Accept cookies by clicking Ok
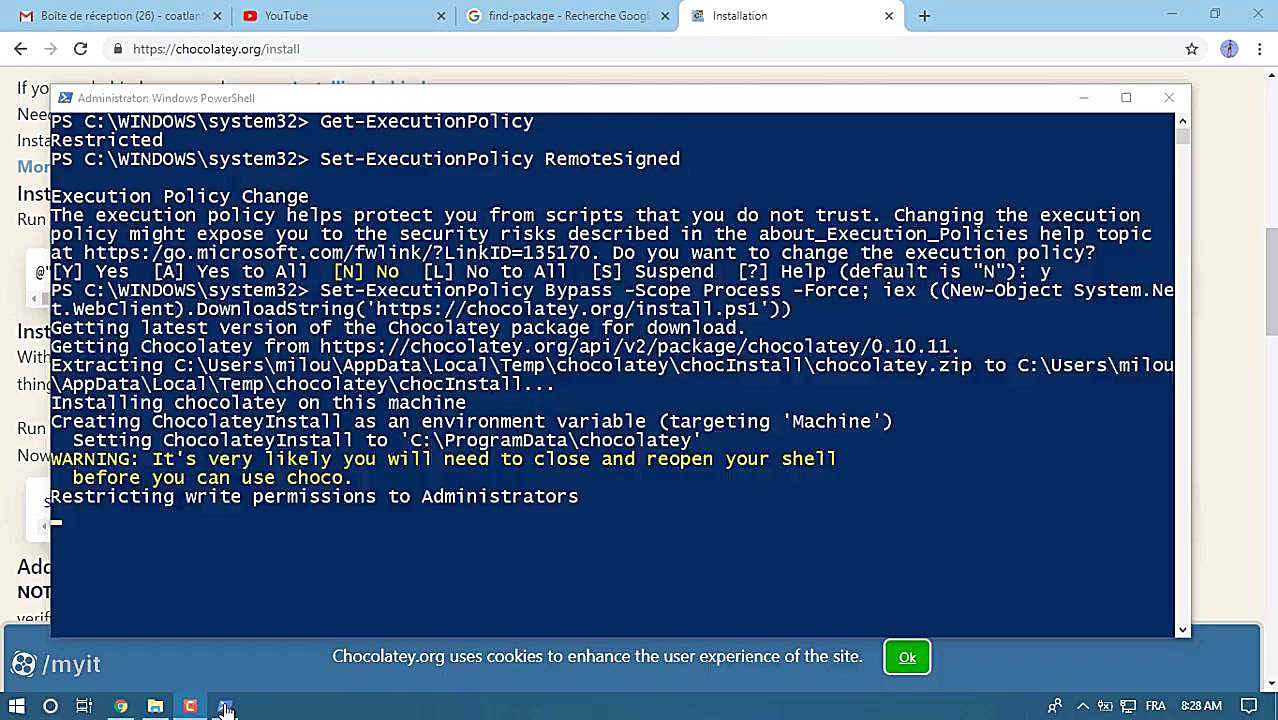Image resolution: width=1278 pixels, height=720 pixels. [906, 657]
